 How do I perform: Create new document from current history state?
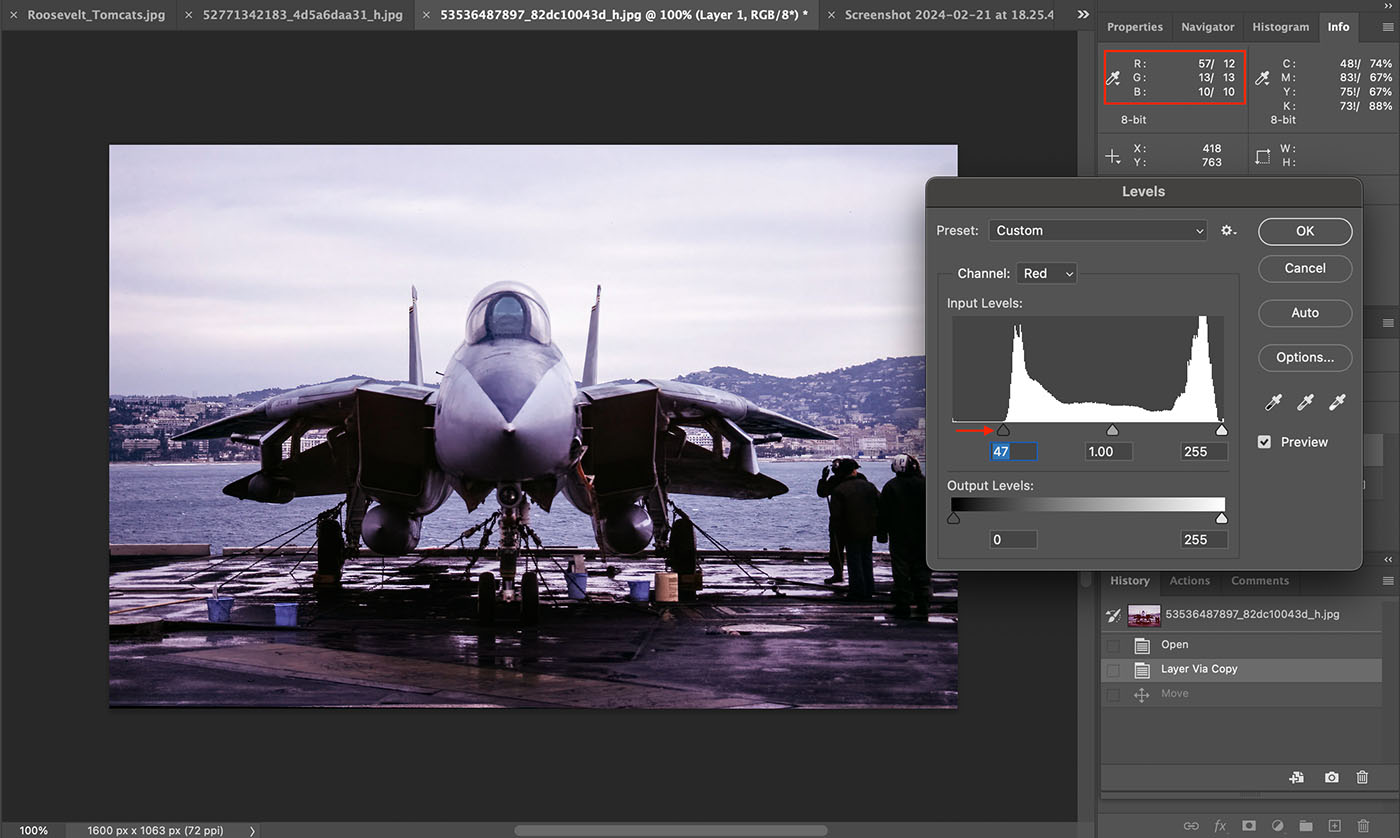point(1297,777)
